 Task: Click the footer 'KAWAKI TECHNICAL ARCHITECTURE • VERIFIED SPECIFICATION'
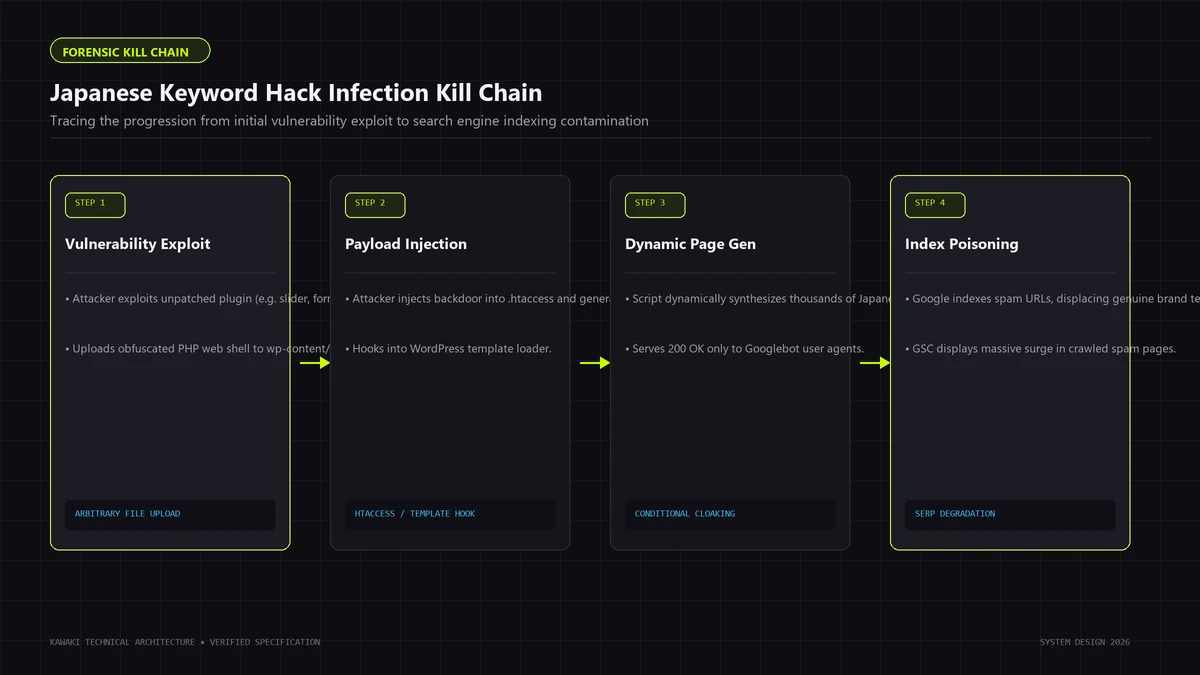pyautogui.click(x=185, y=642)
